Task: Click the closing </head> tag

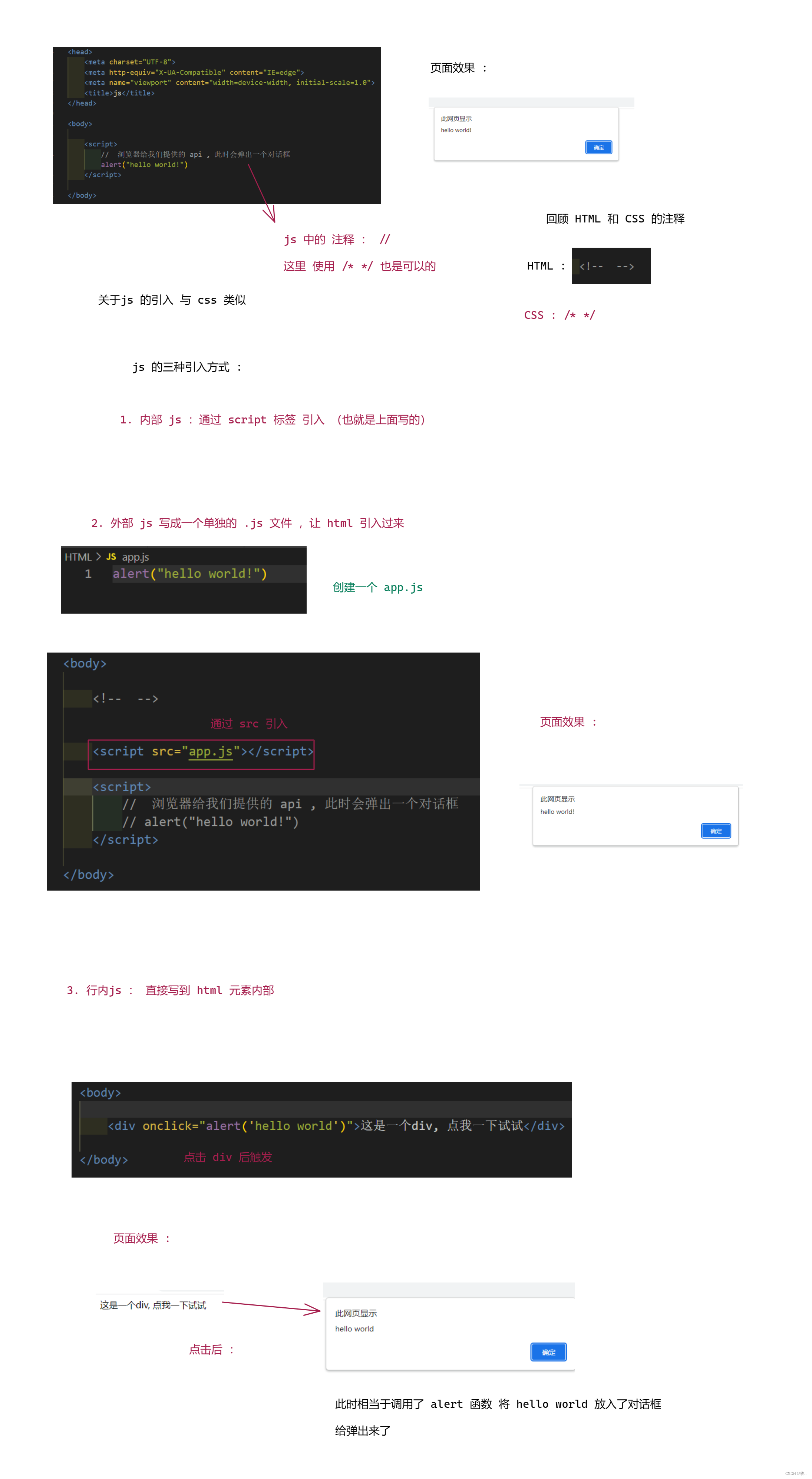Action: coord(82,103)
